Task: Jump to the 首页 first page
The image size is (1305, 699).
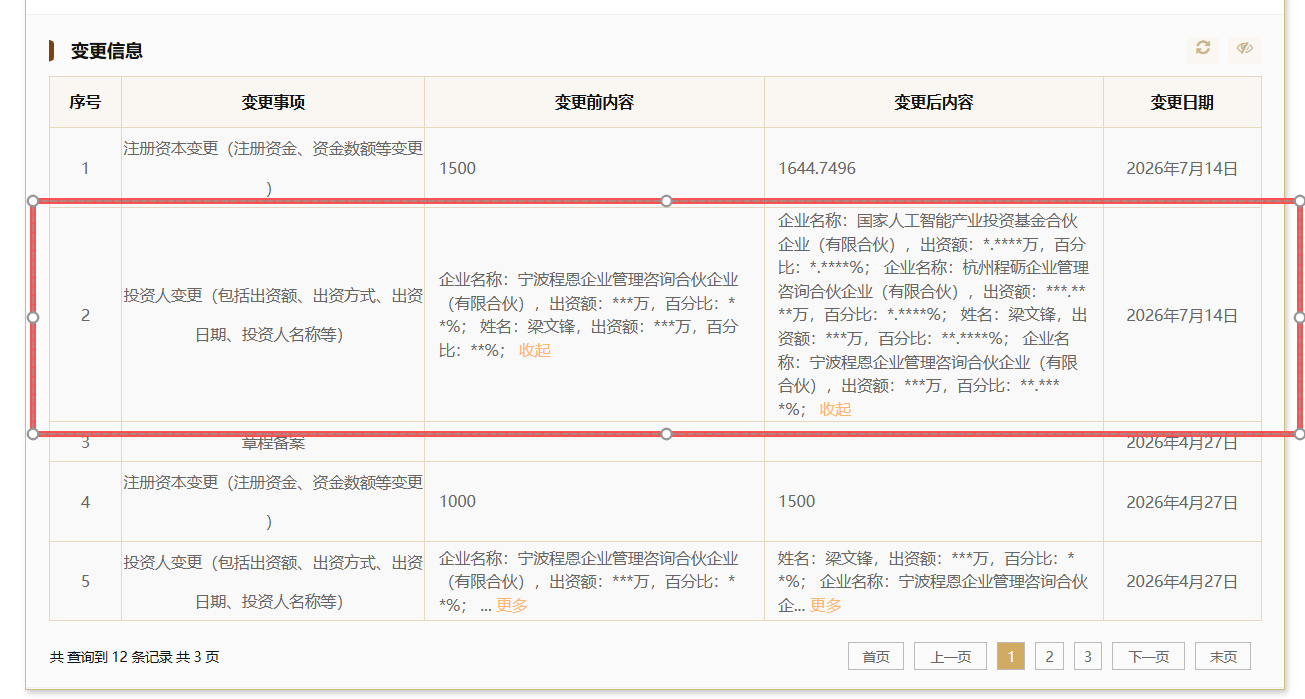Action: point(876,656)
